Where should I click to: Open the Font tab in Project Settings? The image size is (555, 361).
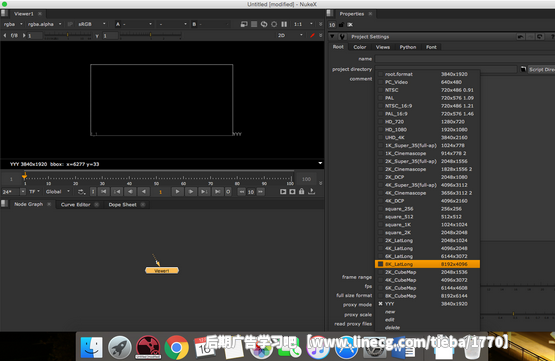[431, 47]
